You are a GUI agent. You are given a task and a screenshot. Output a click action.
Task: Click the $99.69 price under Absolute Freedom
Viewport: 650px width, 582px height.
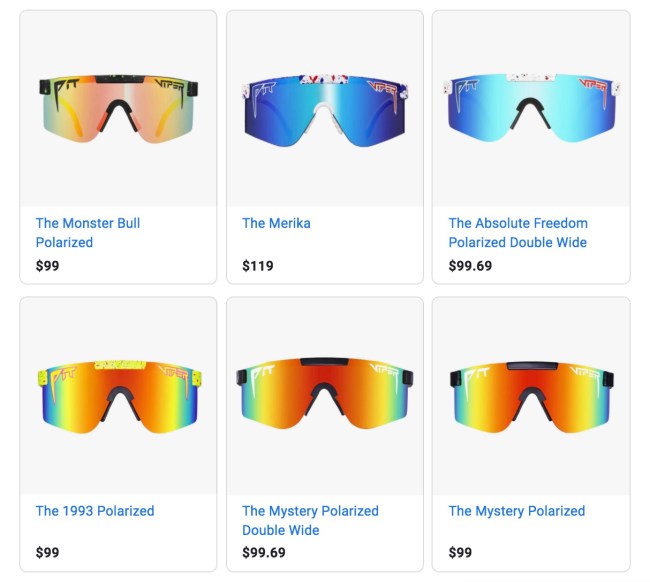[x=470, y=266]
